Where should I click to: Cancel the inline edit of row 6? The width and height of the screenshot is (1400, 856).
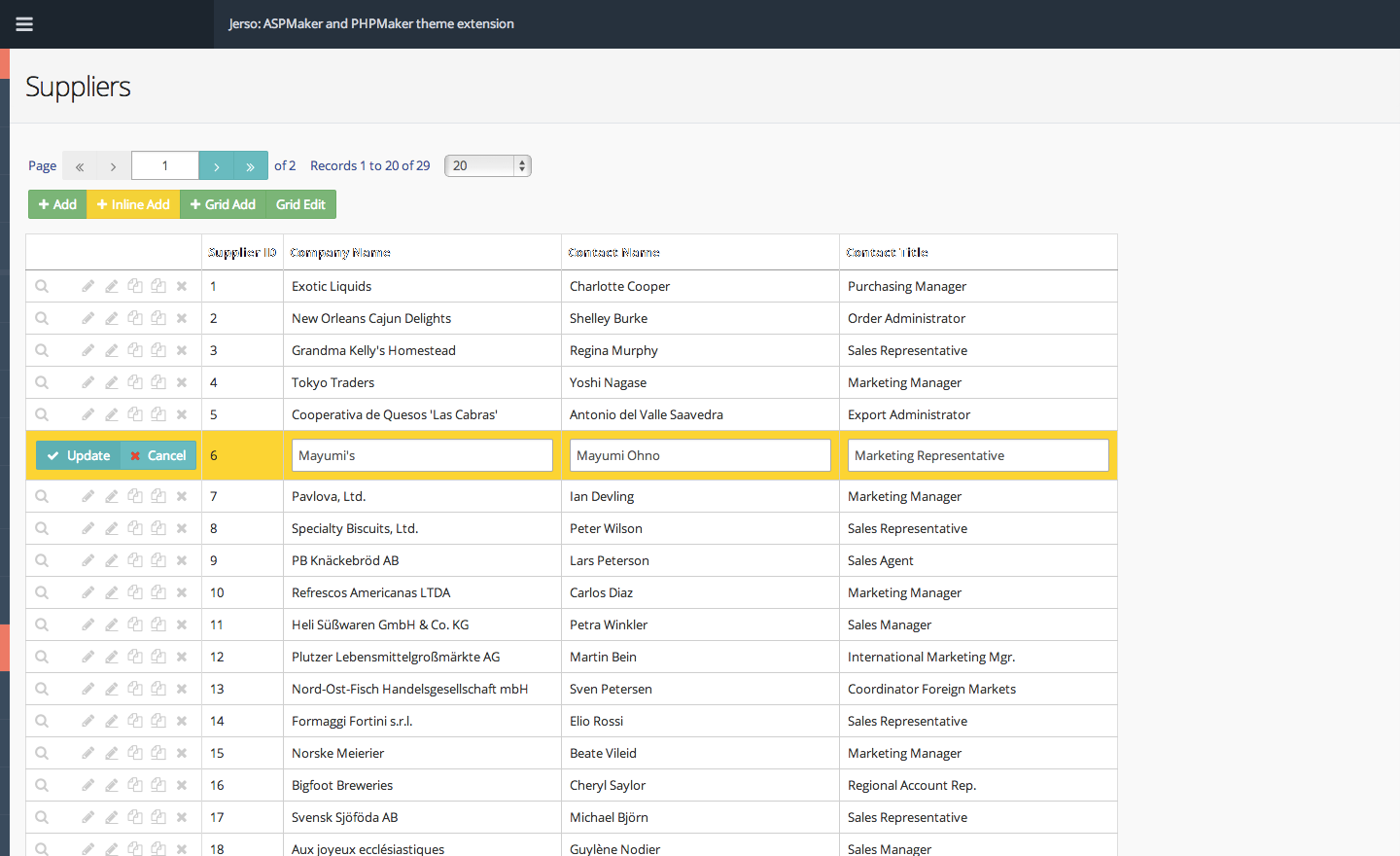click(158, 455)
